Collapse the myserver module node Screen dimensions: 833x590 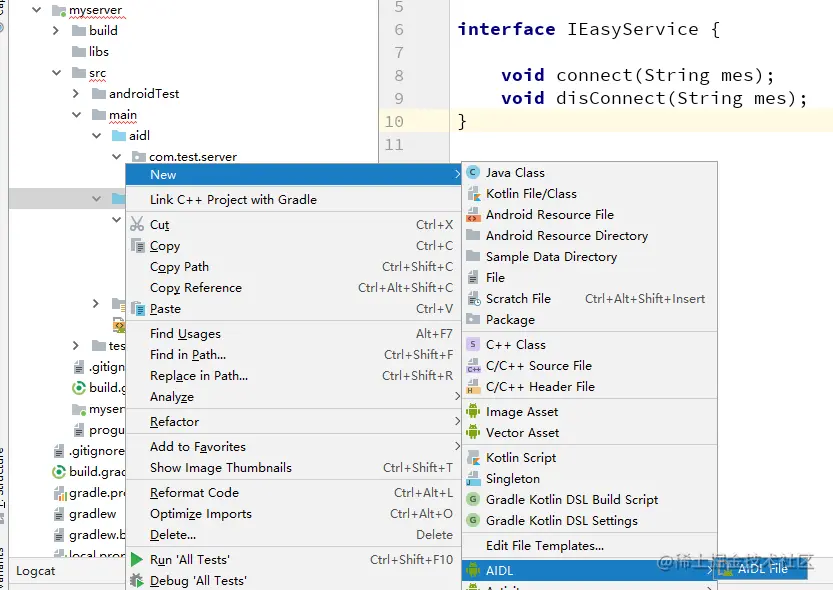(37, 10)
